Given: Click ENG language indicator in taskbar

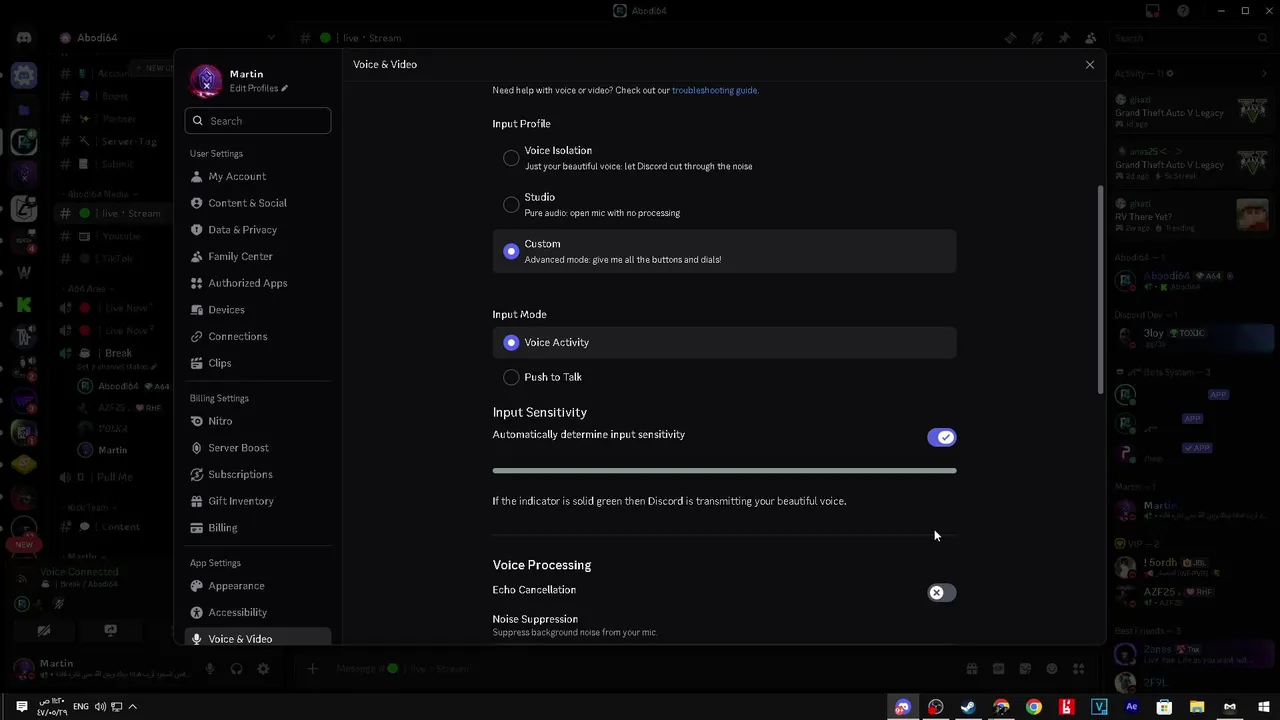Looking at the screenshot, I should [x=81, y=707].
